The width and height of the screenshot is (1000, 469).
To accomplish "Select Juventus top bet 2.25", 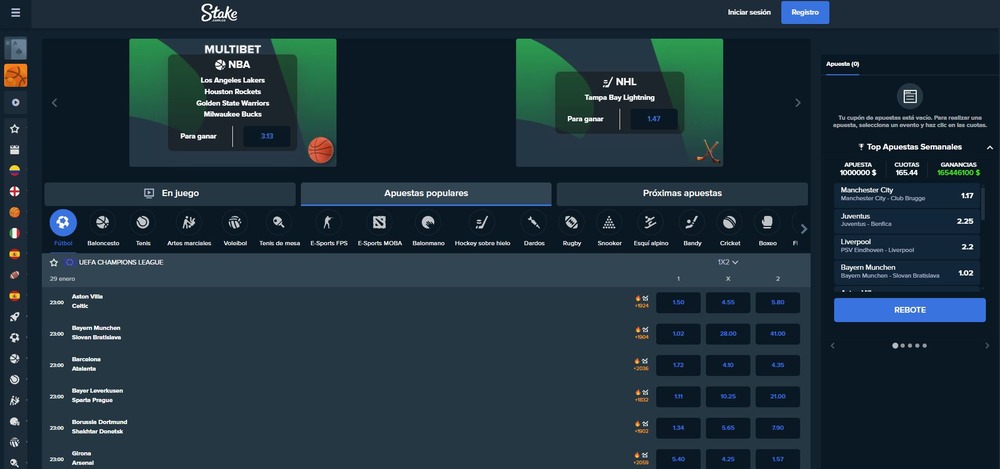I will pos(906,221).
